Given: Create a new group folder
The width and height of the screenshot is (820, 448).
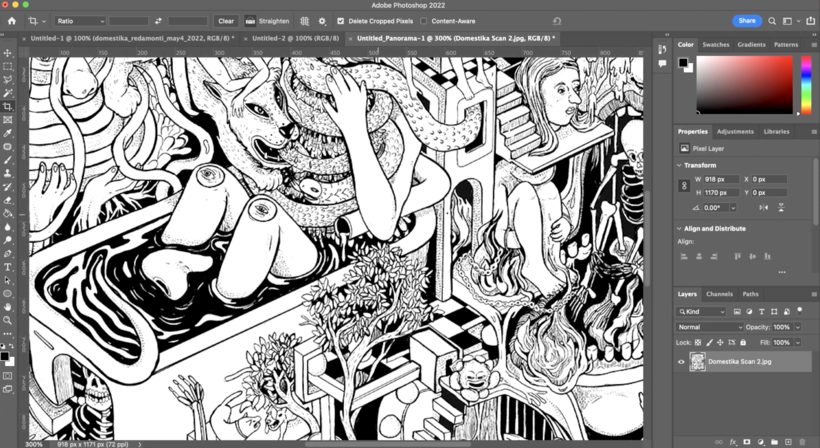Looking at the screenshot, I should 775,442.
